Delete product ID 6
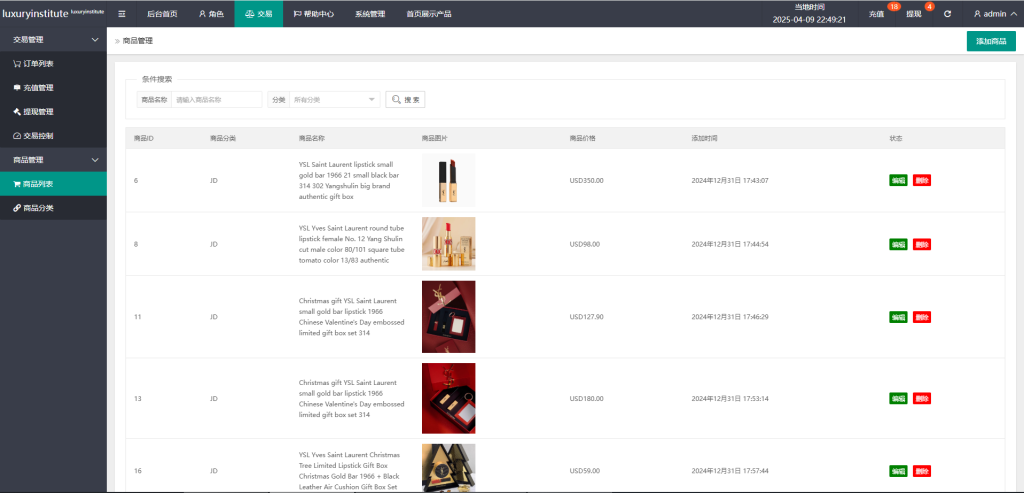The width and height of the screenshot is (1024, 493). pos(921,180)
